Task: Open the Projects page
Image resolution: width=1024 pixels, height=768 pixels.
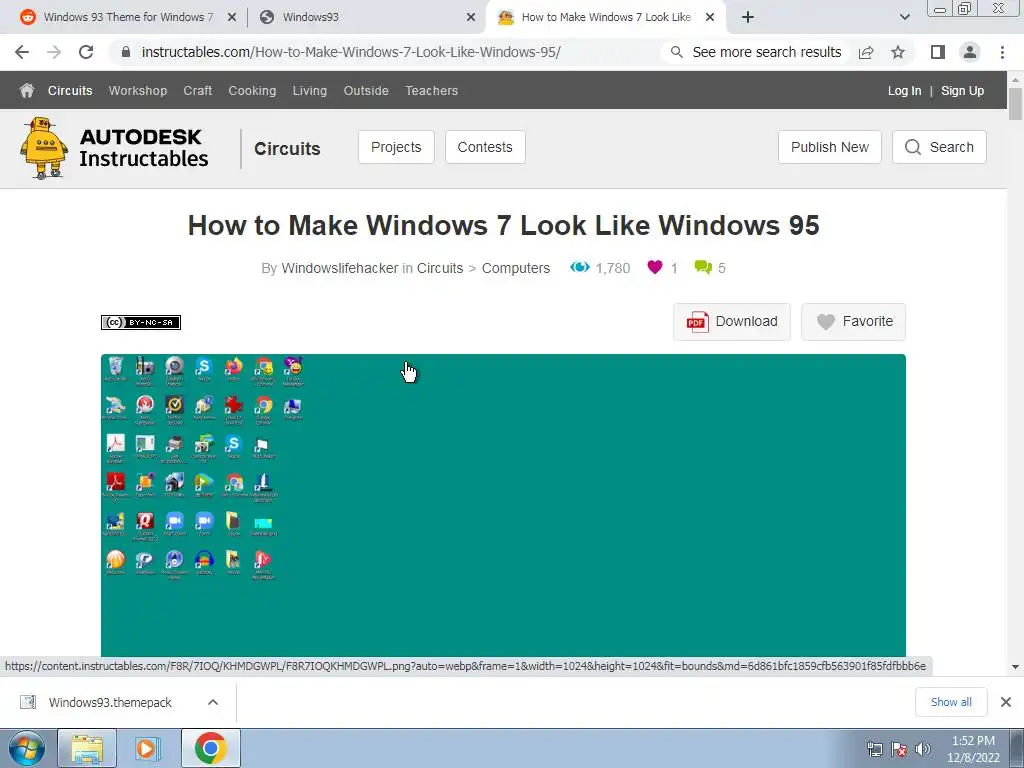Action: (x=396, y=147)
